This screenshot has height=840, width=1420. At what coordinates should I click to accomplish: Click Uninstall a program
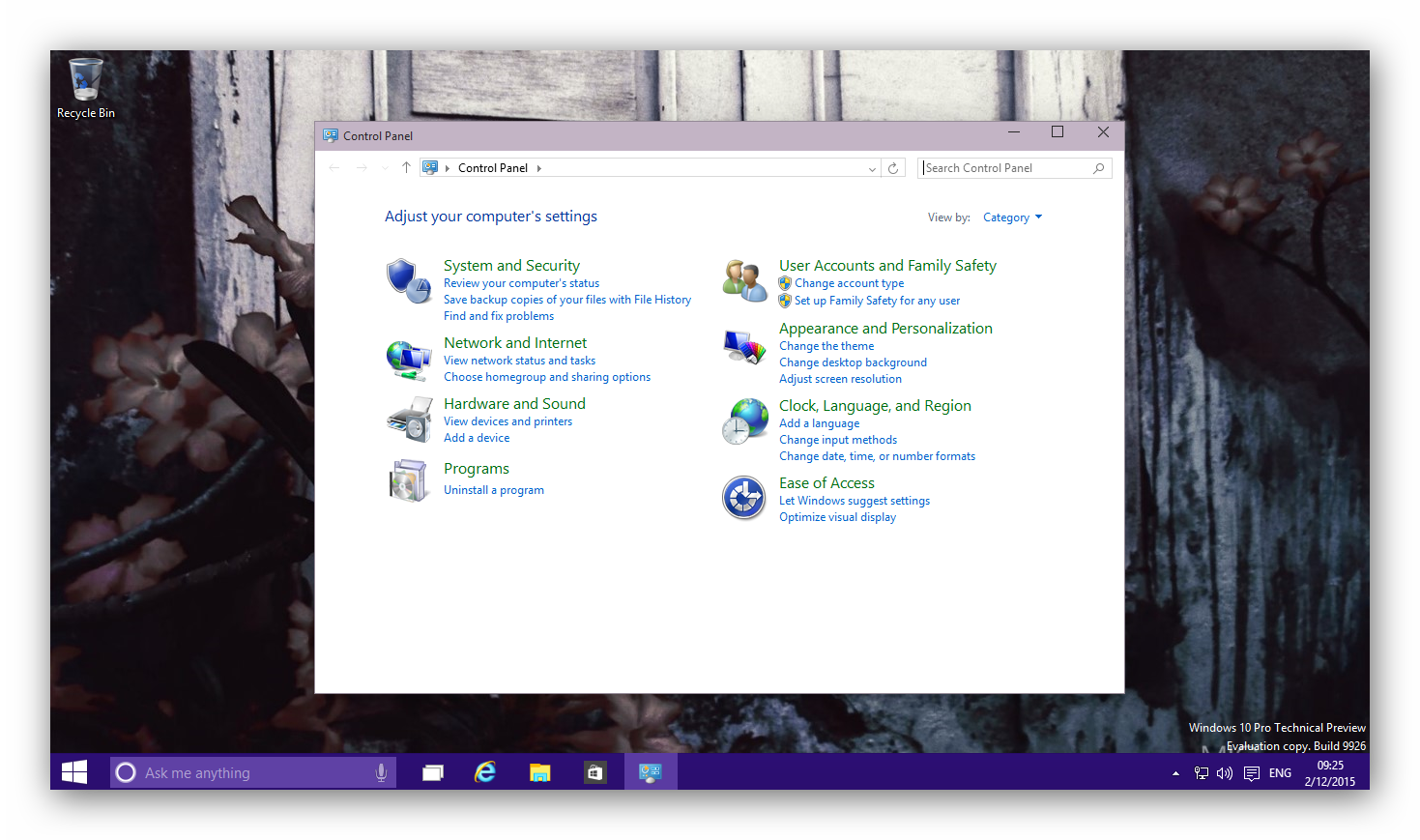coord(494,490)
